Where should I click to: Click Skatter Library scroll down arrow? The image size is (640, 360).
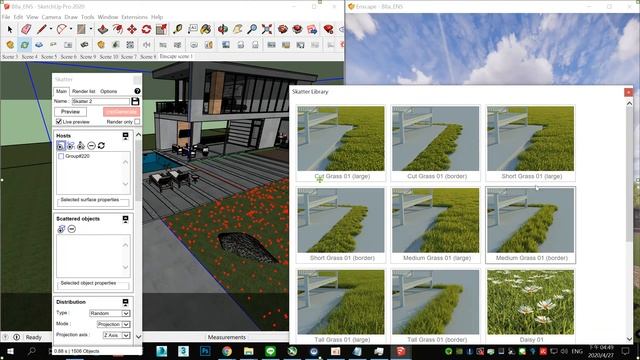pyautogui.click(x=629, y=339)
